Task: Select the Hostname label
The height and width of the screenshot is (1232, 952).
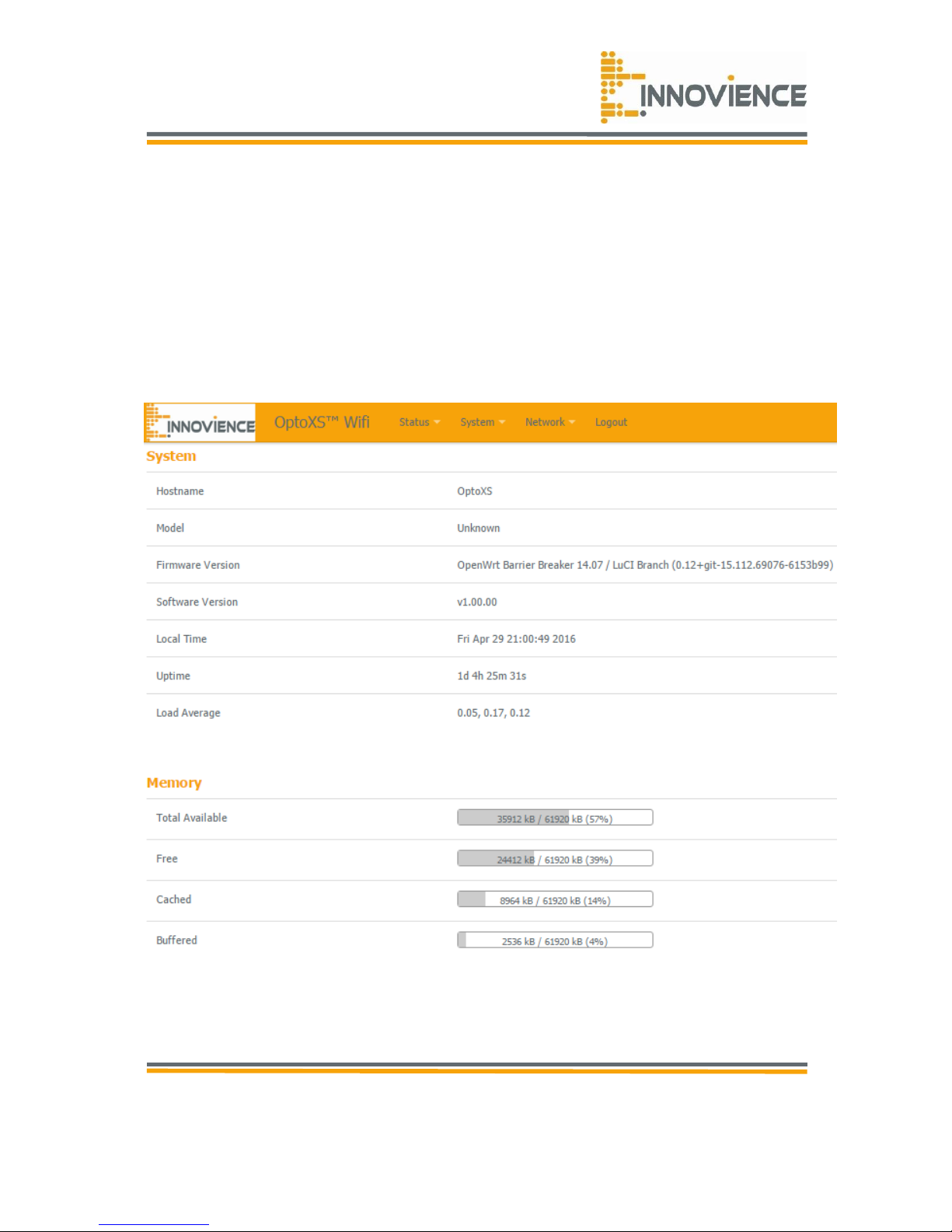Action: pos(180,491)
